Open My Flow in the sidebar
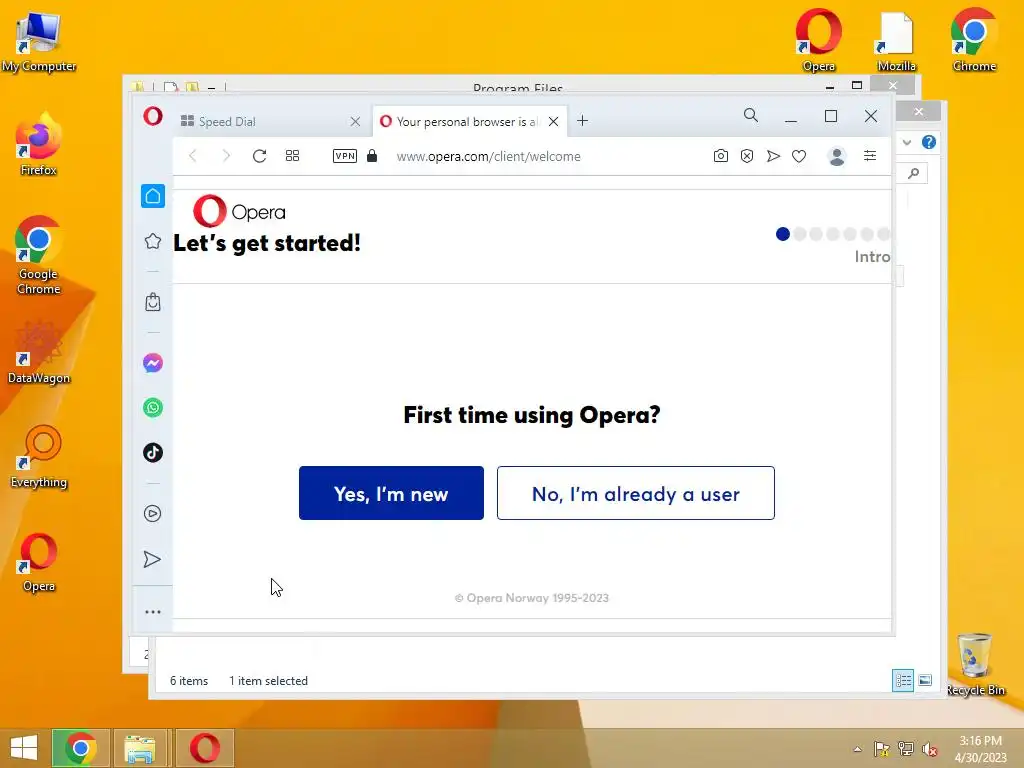Image resolution: width=1024 pixels, height=768 pixels. (152, 560)
